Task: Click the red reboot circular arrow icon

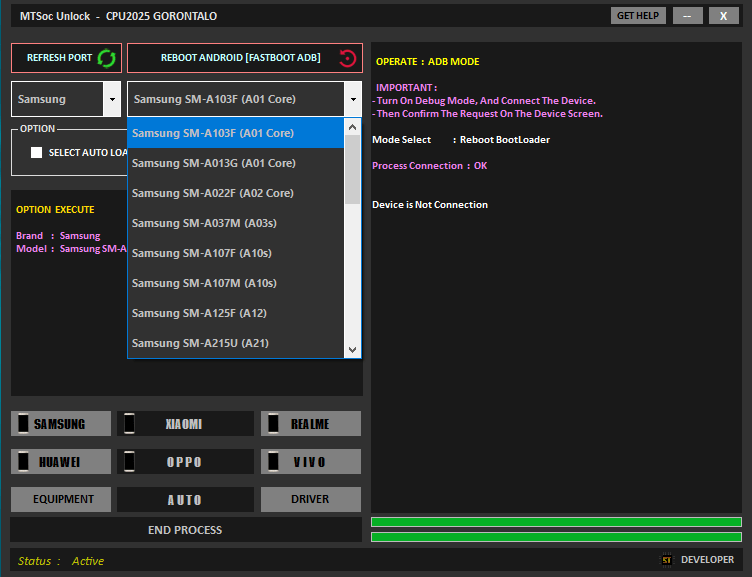Action: click(347, 59)
